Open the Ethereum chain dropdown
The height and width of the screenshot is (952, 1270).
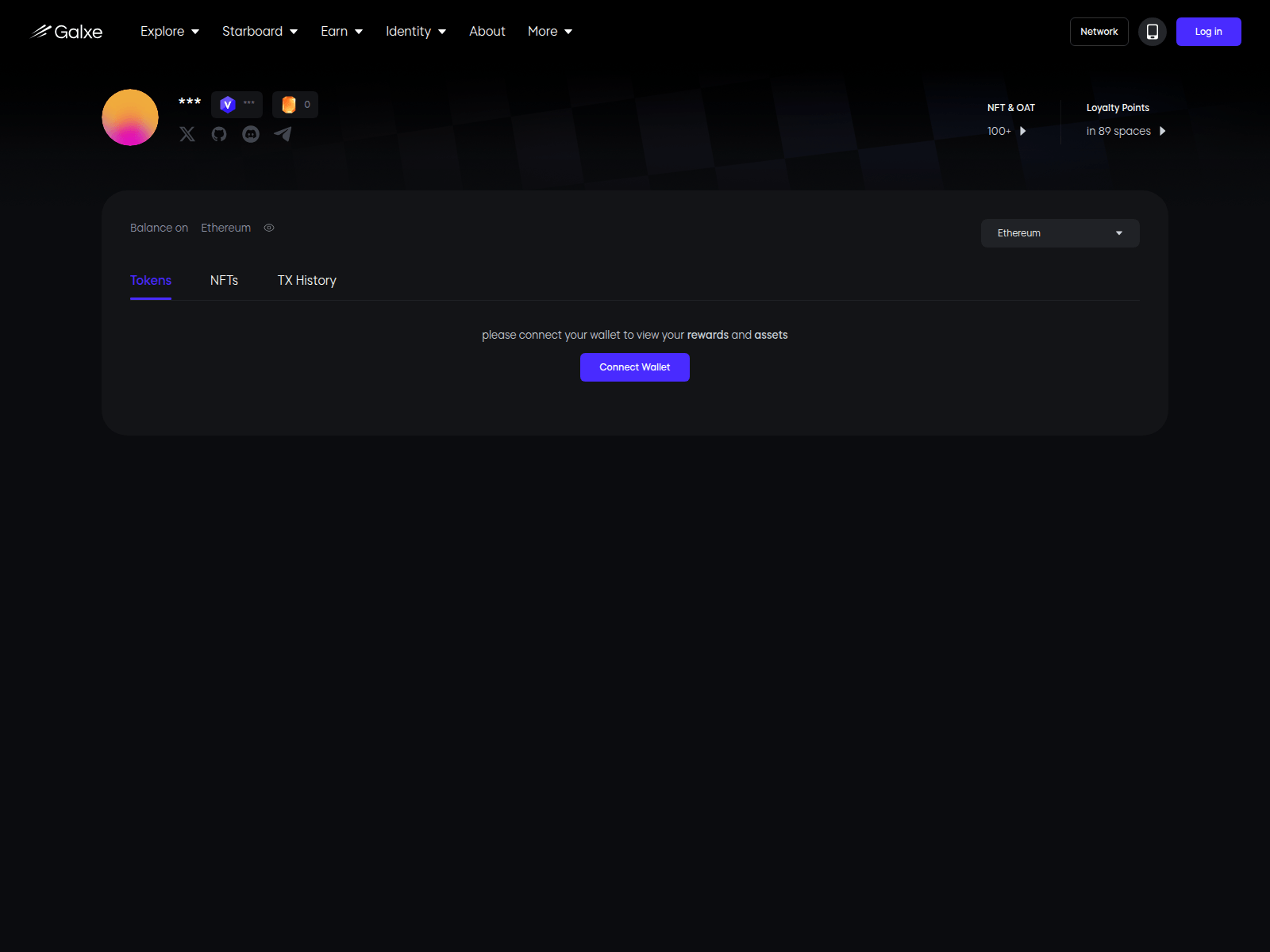click(1060, 233)
